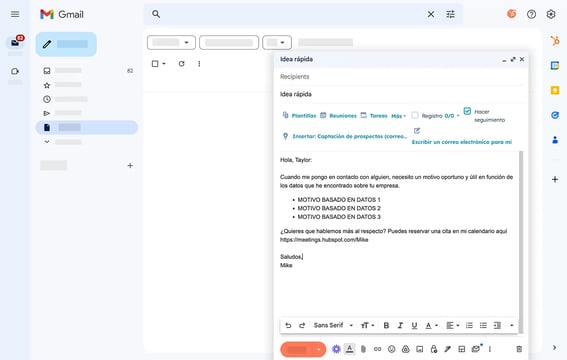567x360 pixels.
Task: Expand the Más dropdown menu
Action: click(x=398, y=116)
